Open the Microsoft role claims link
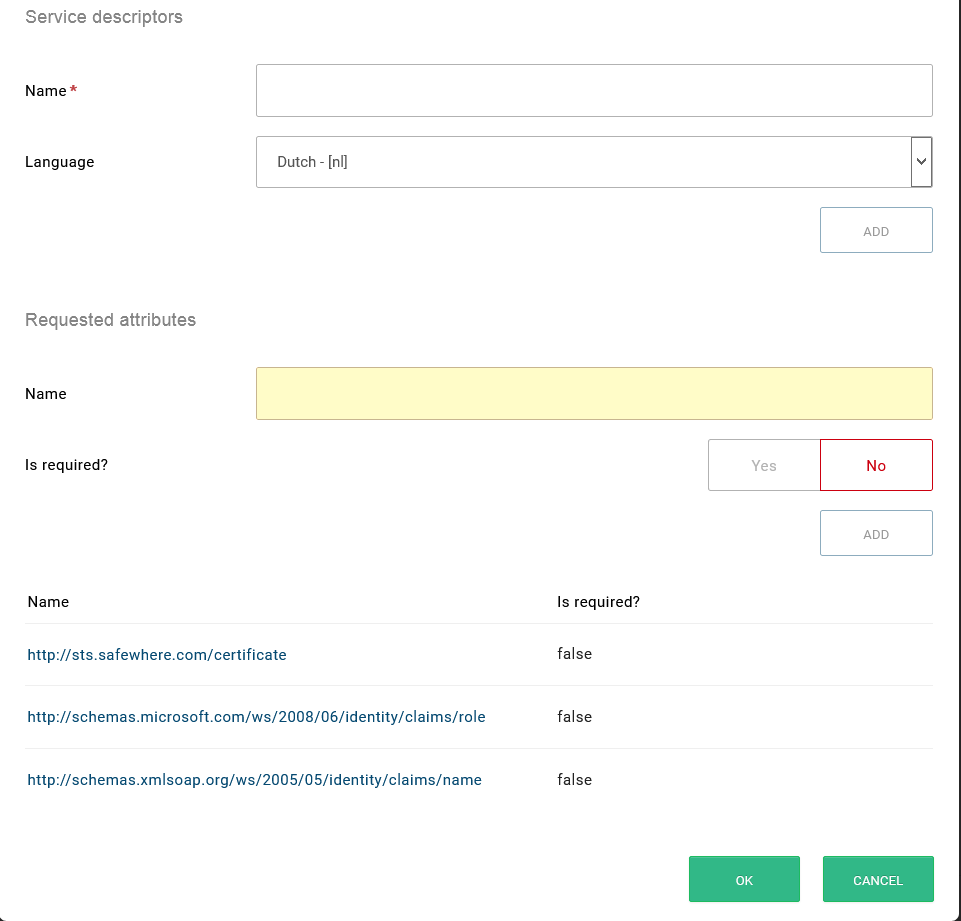 pos(256,717)
